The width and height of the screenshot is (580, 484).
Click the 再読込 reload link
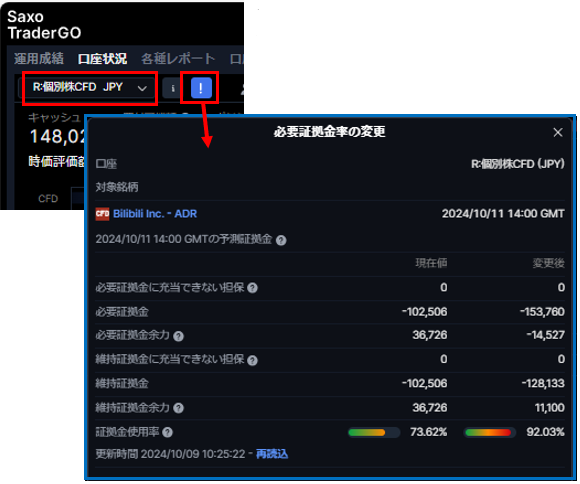click(272, 454)
